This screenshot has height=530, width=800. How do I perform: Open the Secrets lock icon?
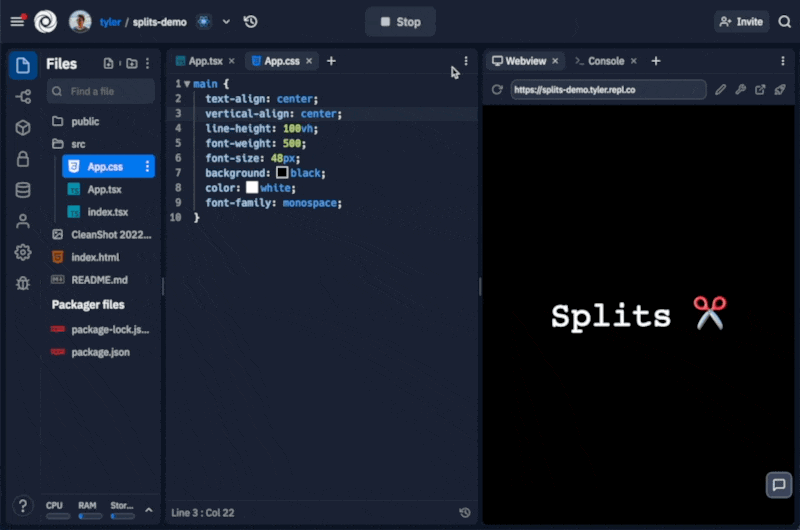pyautogui.click(x=22, y=159)
